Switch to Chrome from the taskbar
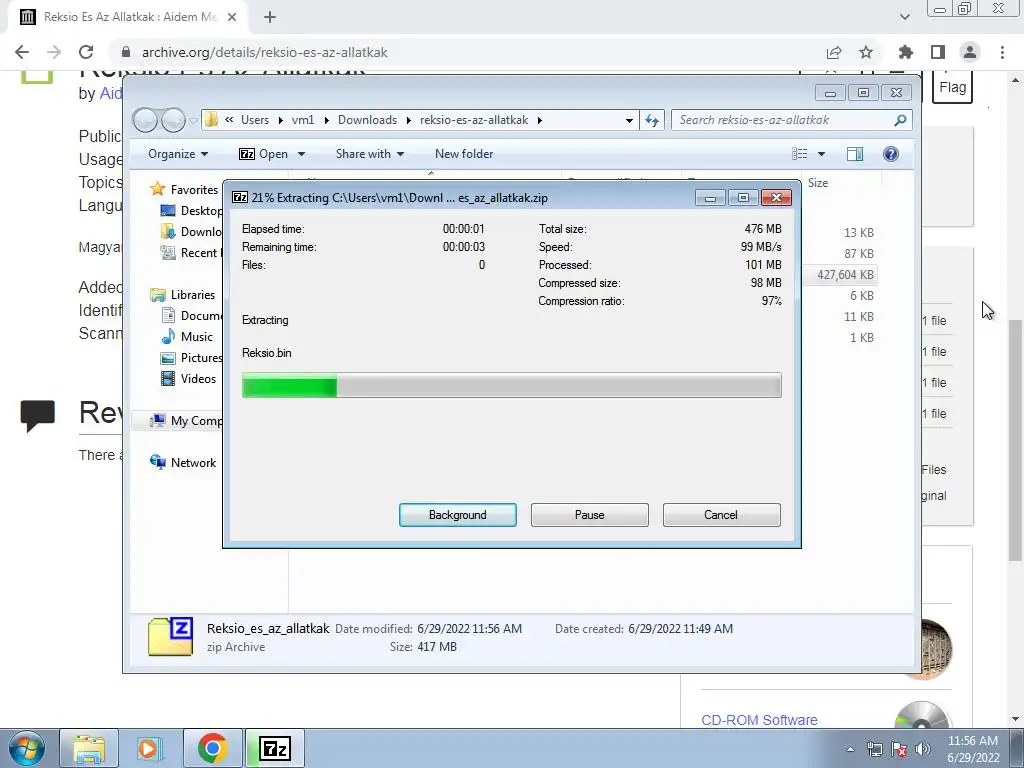Image resolution: width=1024 pixels, height=768 pixels. click(212, 748)
